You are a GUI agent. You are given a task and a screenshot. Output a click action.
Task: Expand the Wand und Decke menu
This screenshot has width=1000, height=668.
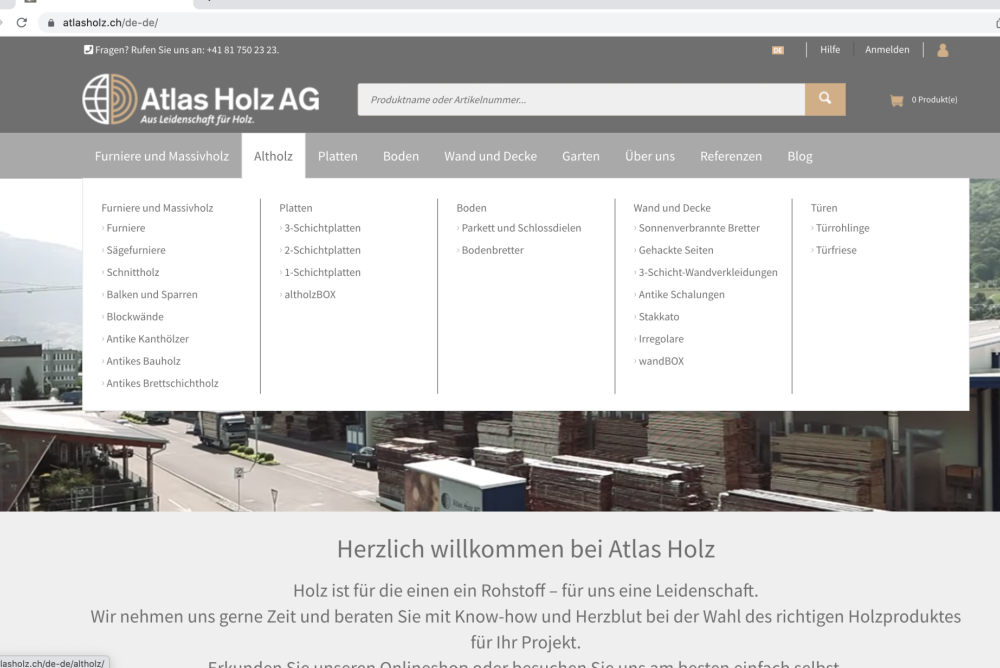(x=490, y=156)
